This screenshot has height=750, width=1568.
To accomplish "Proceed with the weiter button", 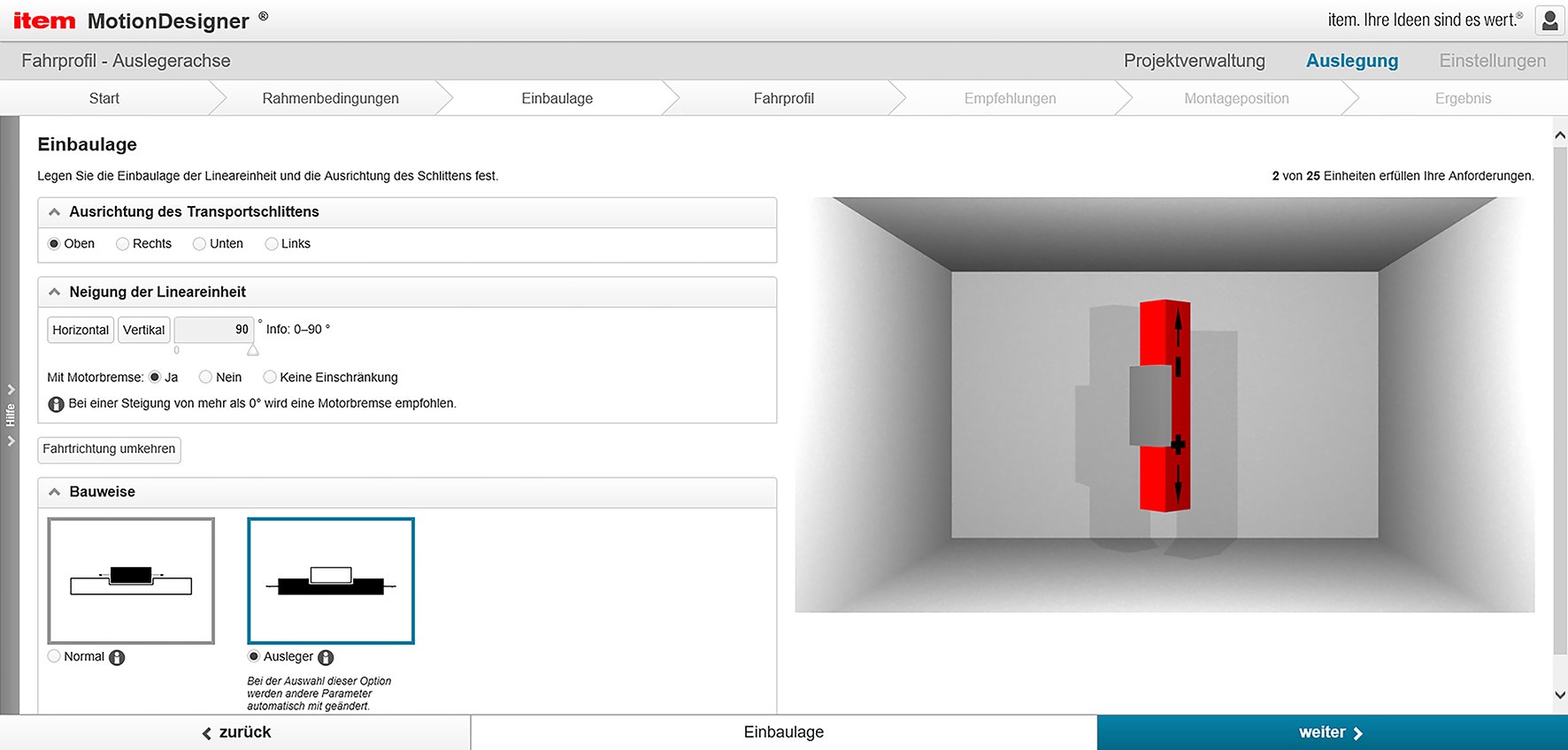I will pos(1331,732).
